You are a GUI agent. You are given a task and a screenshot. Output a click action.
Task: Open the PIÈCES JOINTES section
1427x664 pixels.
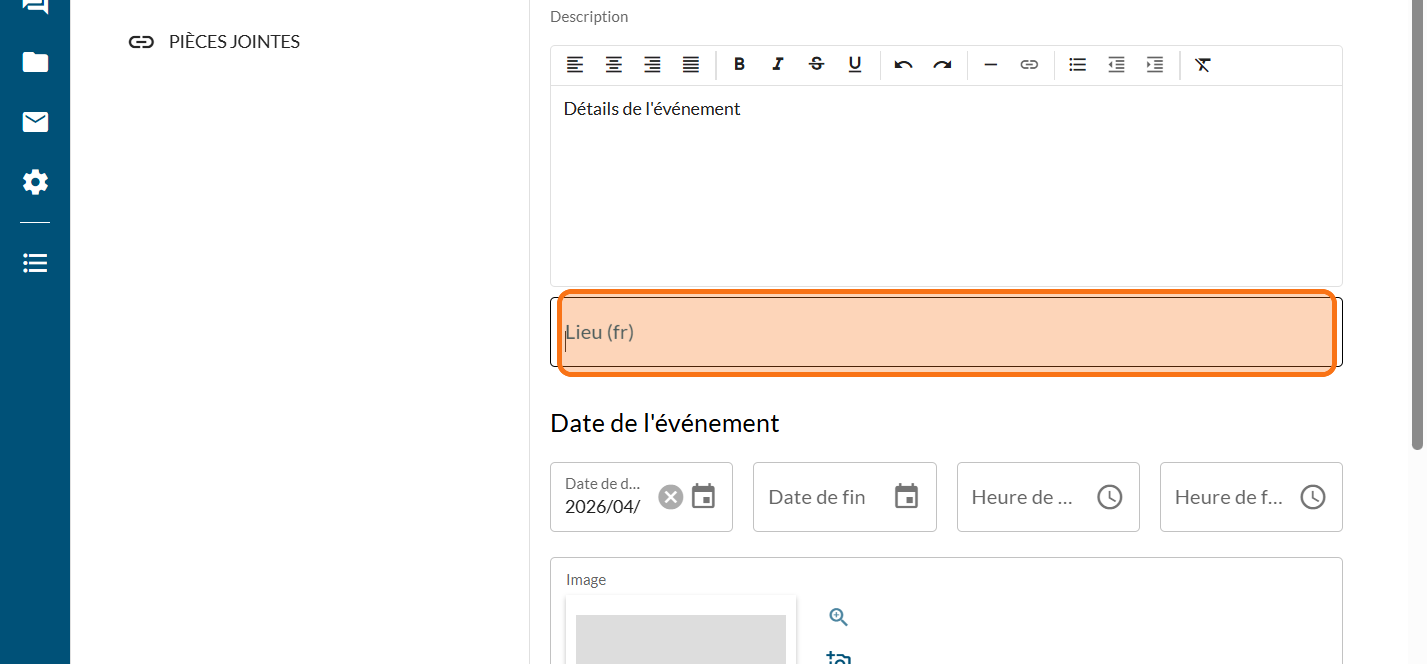point(233,42)
